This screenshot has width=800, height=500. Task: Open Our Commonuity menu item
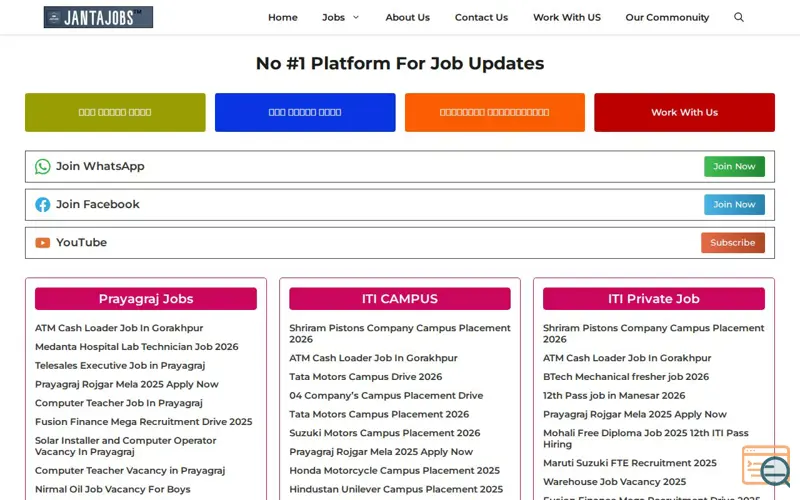click(x=667, y=17)
